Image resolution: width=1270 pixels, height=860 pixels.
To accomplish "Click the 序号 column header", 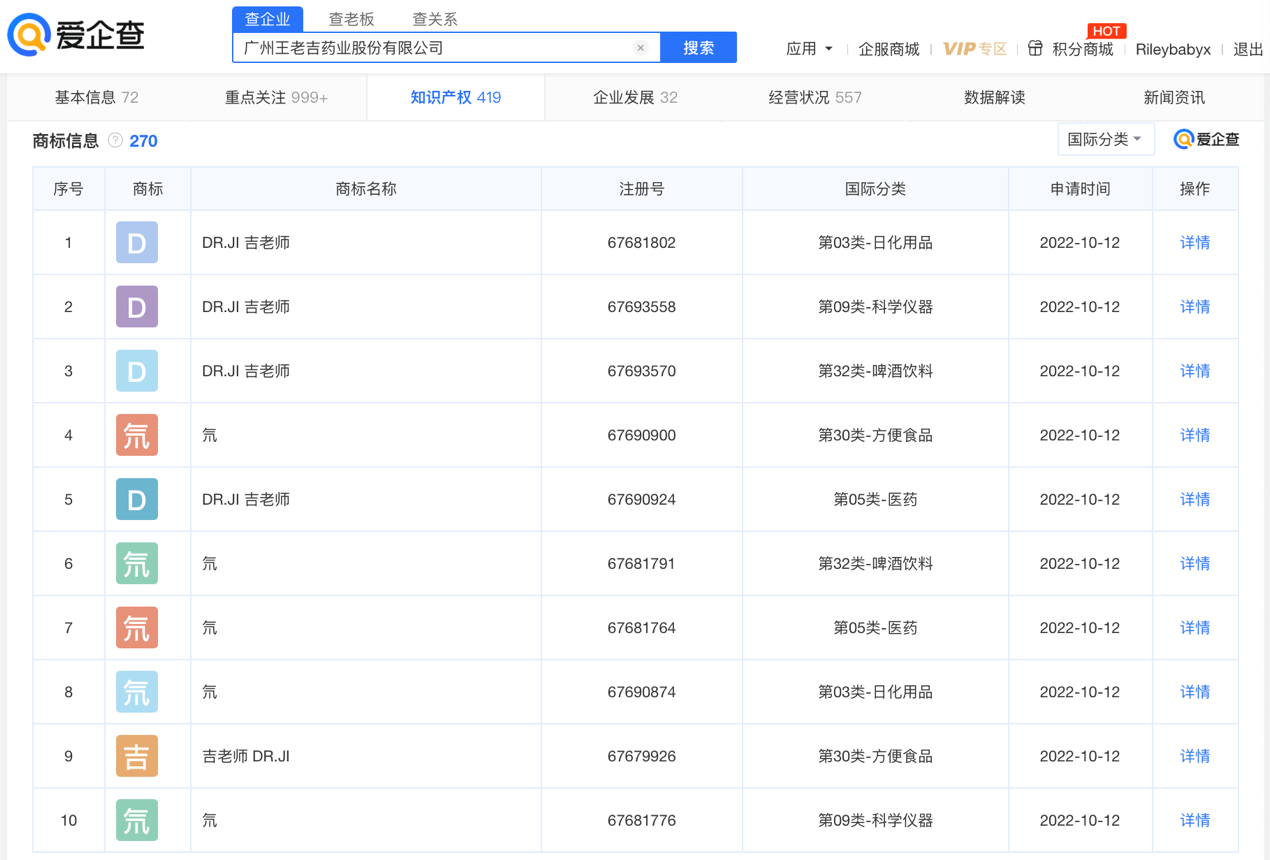I will [68, 189].
